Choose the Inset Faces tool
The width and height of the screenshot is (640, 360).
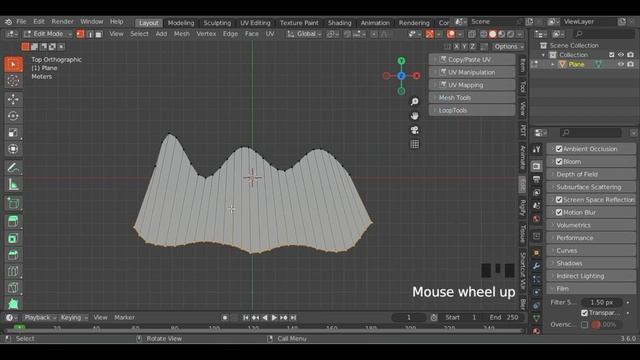13,238
